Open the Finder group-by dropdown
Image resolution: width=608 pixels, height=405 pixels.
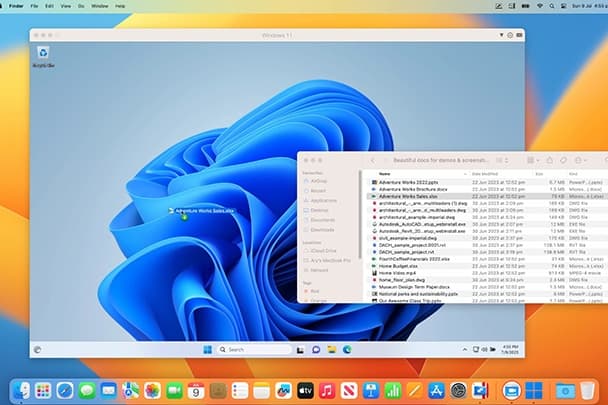[x=533, y=160]
